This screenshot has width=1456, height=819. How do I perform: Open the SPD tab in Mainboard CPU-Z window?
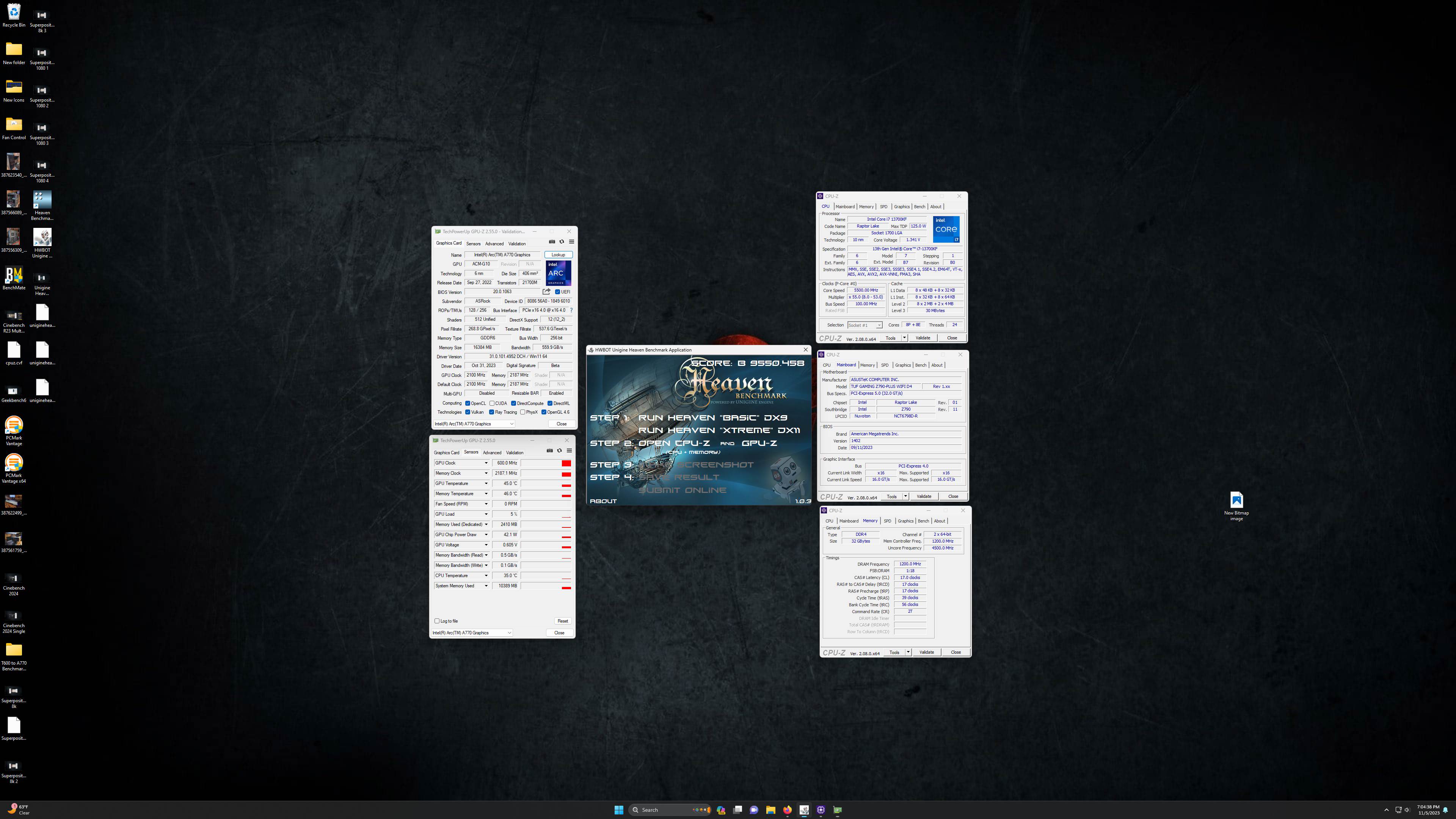point(885,365)
